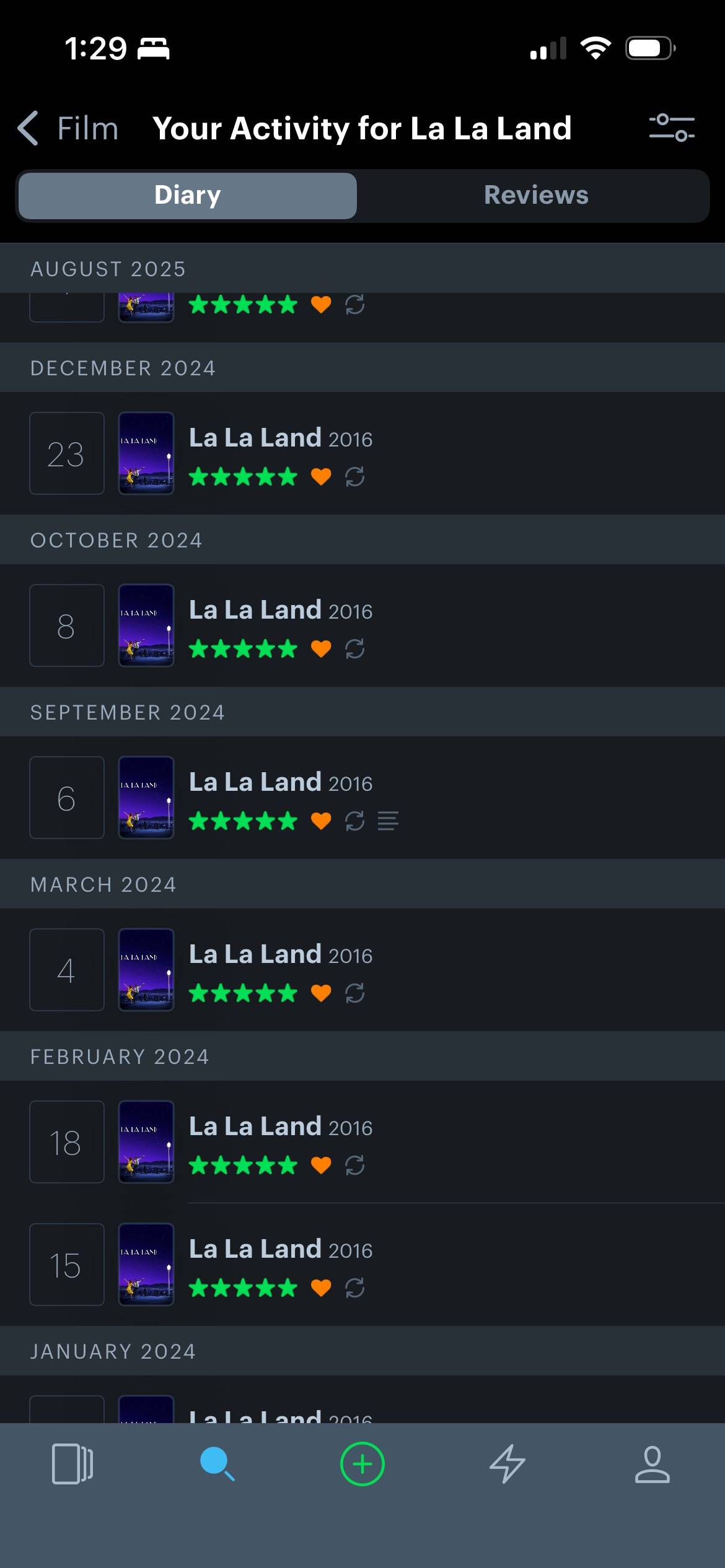Tap the orange heart on October 8 entry
Screen dimensions: 725x1568
pyautogui.click(x=321, y=649)
